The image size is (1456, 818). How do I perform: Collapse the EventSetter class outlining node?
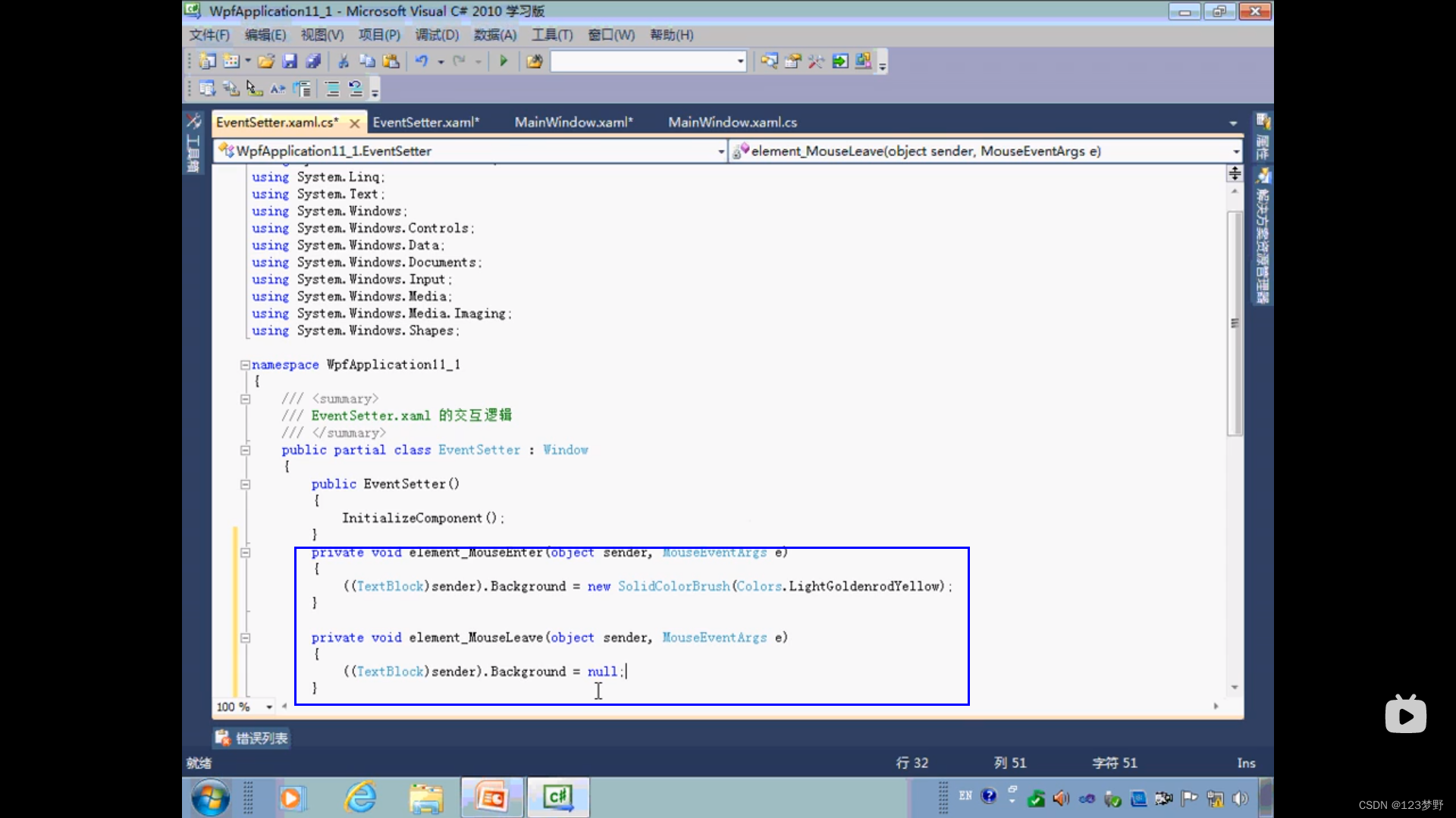tap(245, 450)
